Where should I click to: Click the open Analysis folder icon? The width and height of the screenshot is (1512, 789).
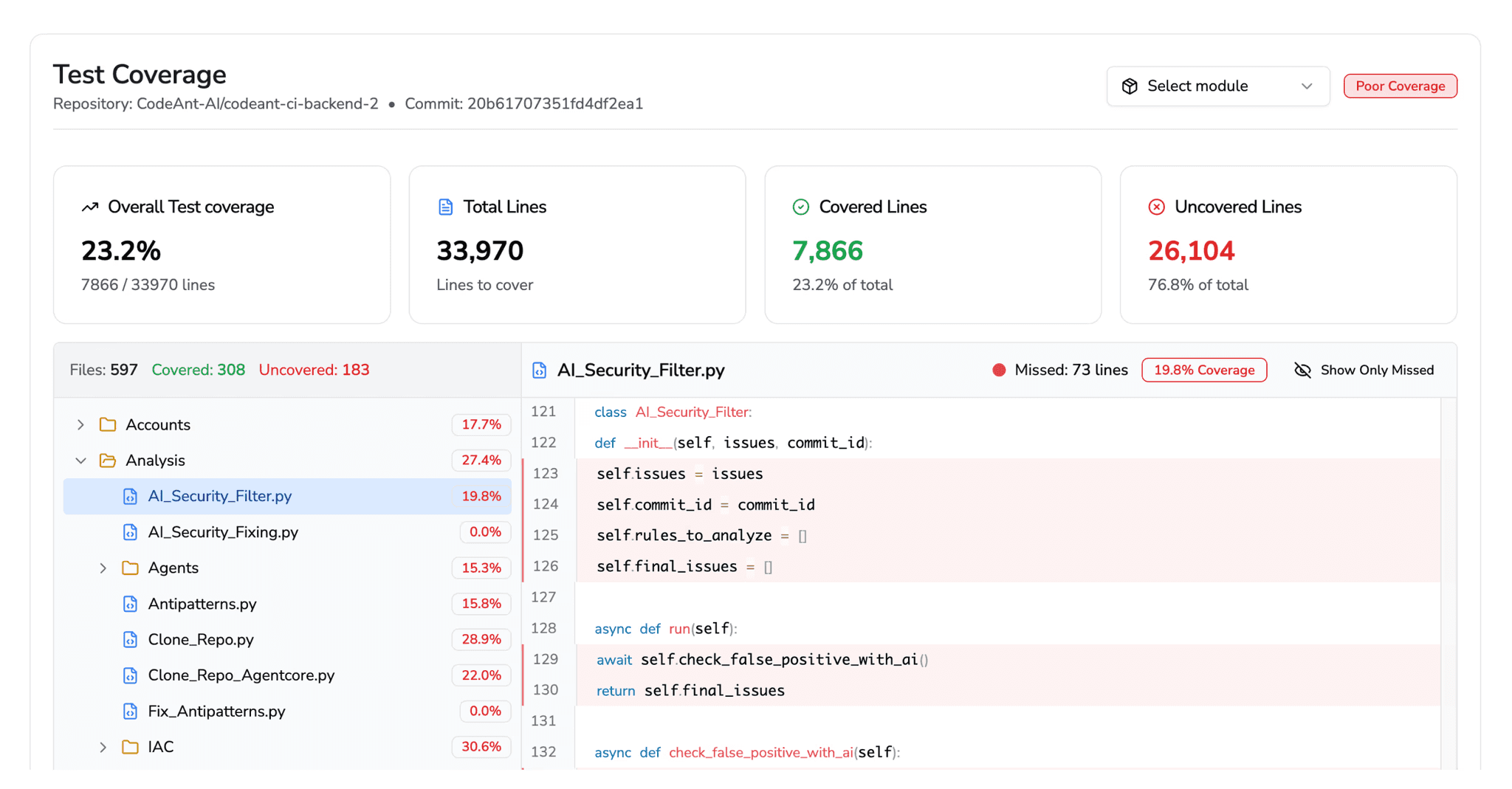click(x=108, y=461)
